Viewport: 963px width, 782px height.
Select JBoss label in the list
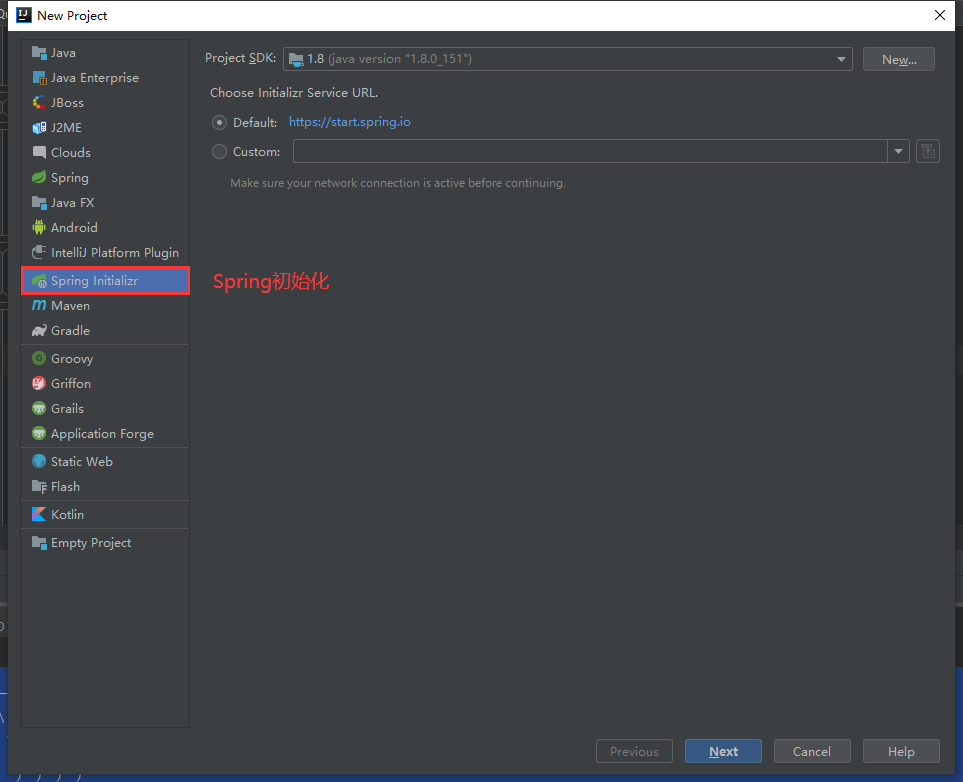[68, 103]
